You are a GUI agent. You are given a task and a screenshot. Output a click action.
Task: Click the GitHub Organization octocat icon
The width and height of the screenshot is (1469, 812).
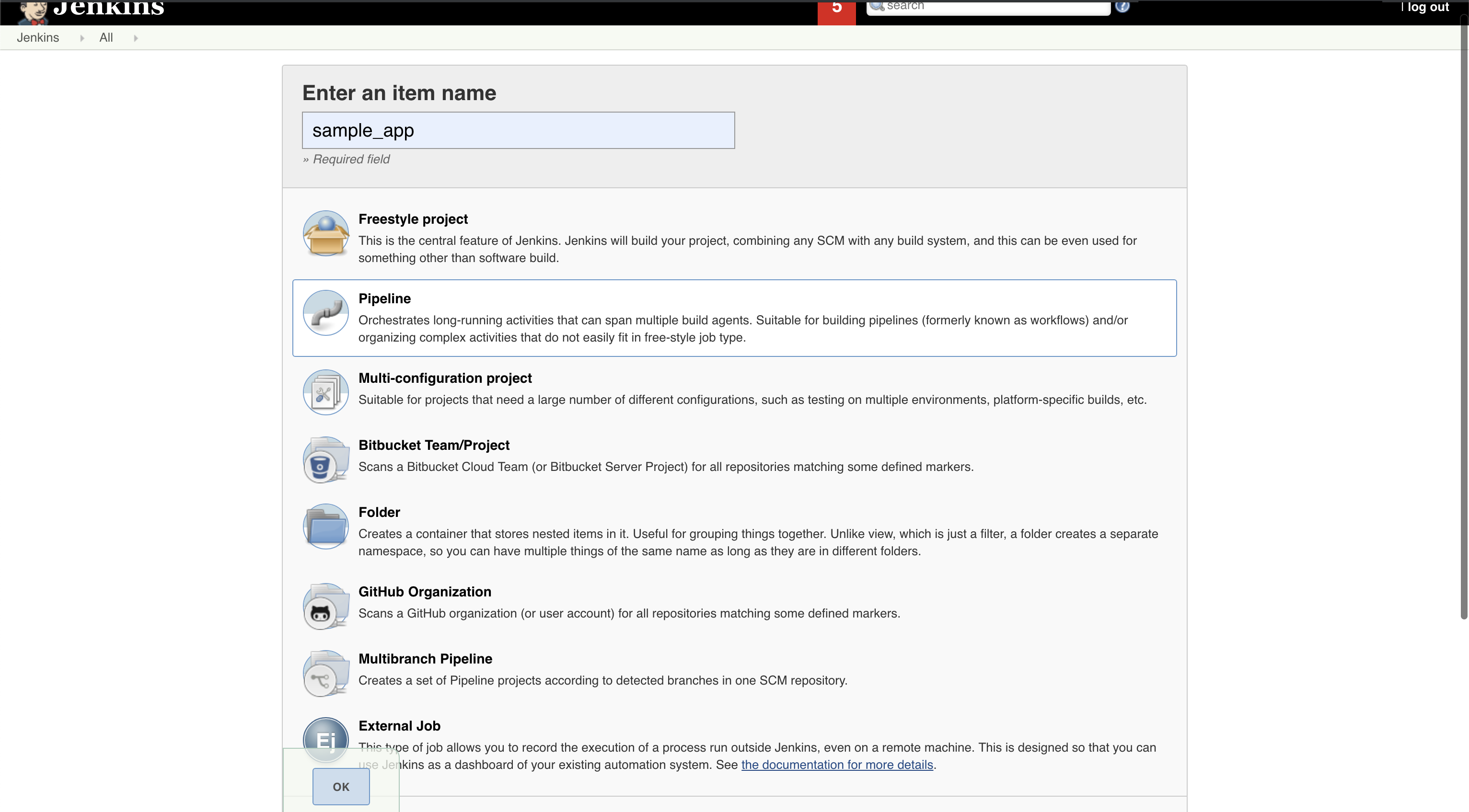click(325, 606)
